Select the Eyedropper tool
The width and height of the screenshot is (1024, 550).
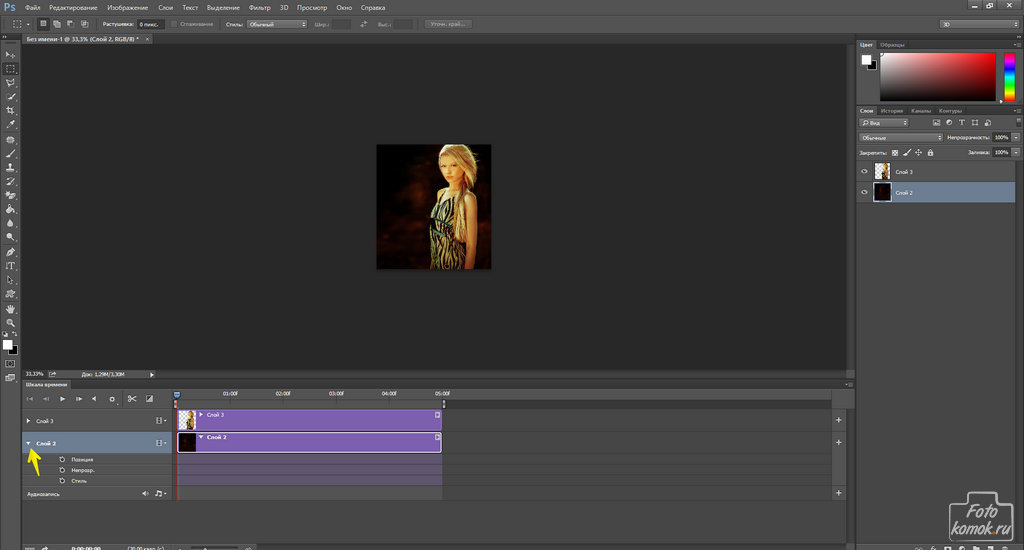(10, 124)
